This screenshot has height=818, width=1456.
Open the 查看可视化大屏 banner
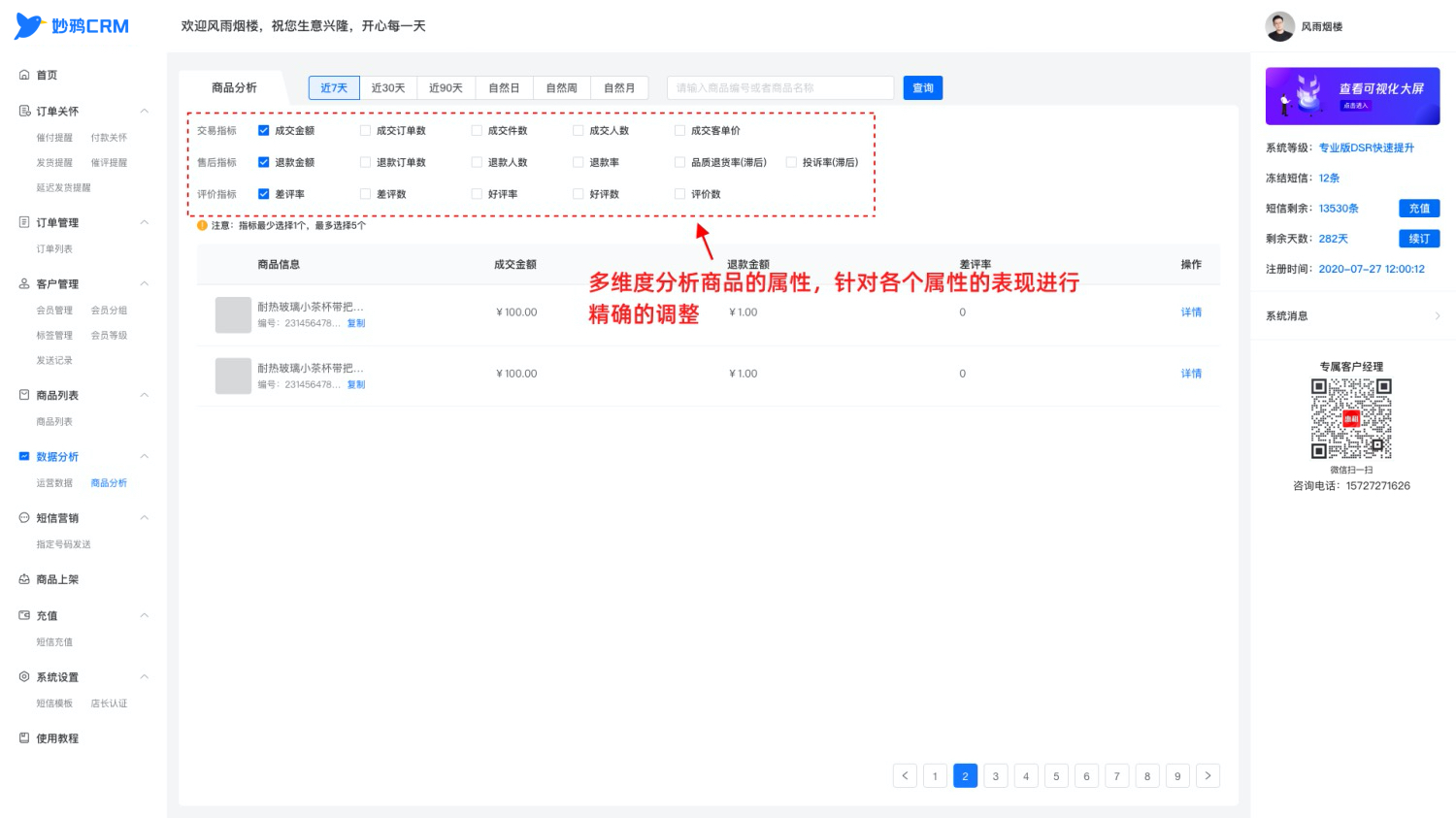(1352, 96)
